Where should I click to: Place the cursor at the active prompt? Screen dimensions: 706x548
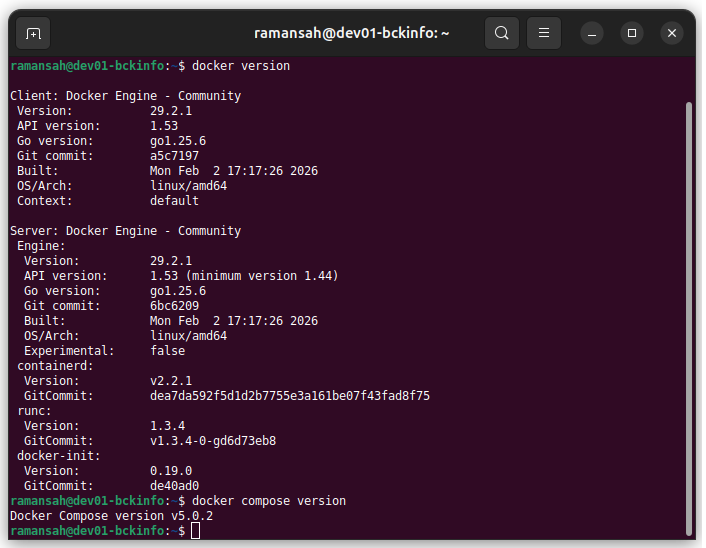tap(196, 531)
